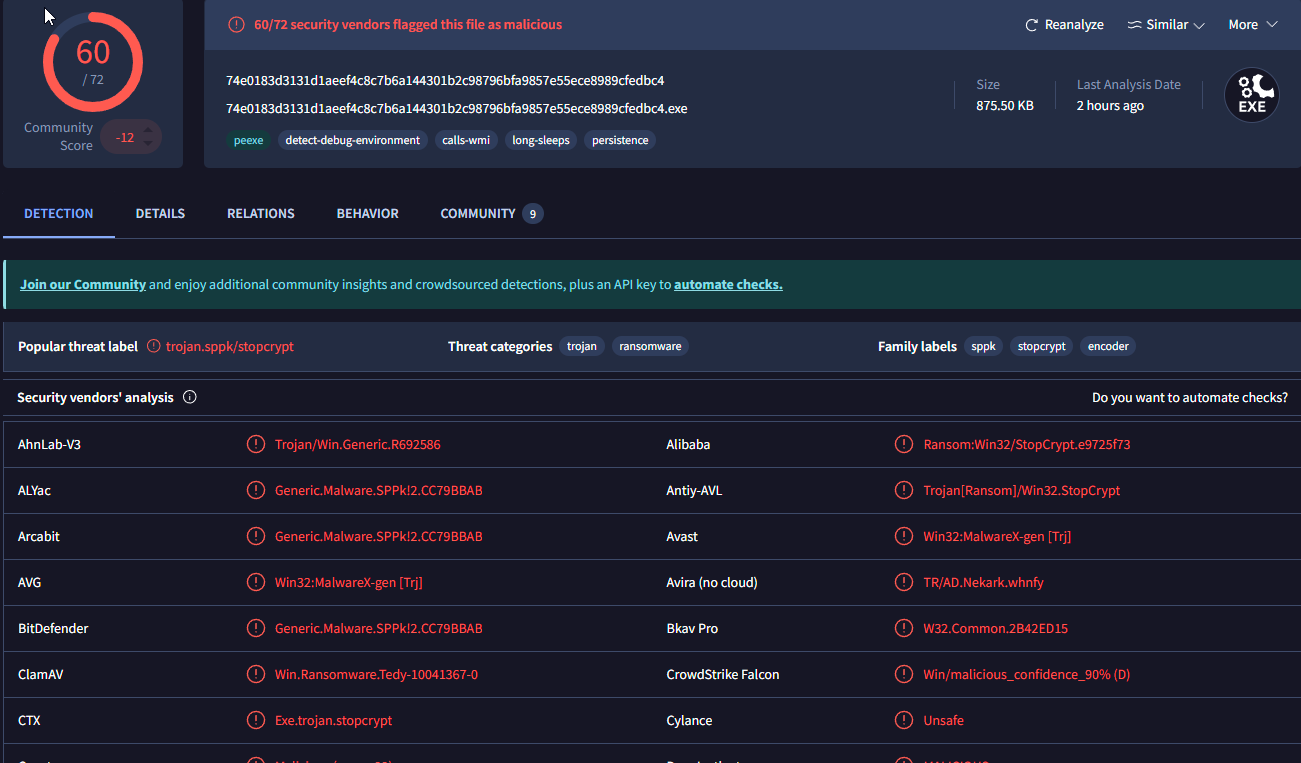Click the ransomware threat category chip
The image size is (1301, 763).
[x=651, y=346]
